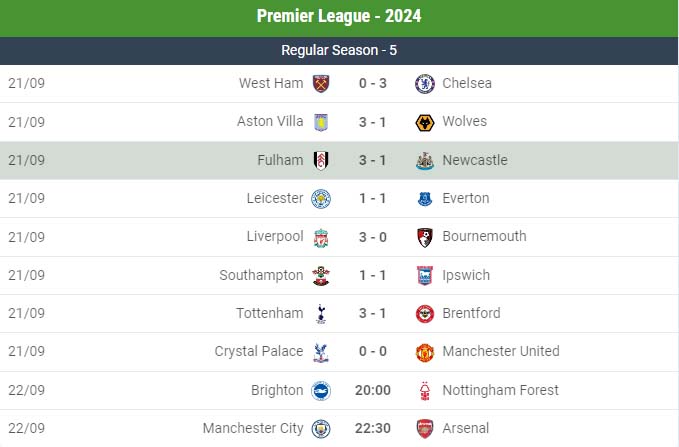The height and width of the screenshot is (447, 679).
Task: Click the Manchester United crest
Action: tap(425, 352)
